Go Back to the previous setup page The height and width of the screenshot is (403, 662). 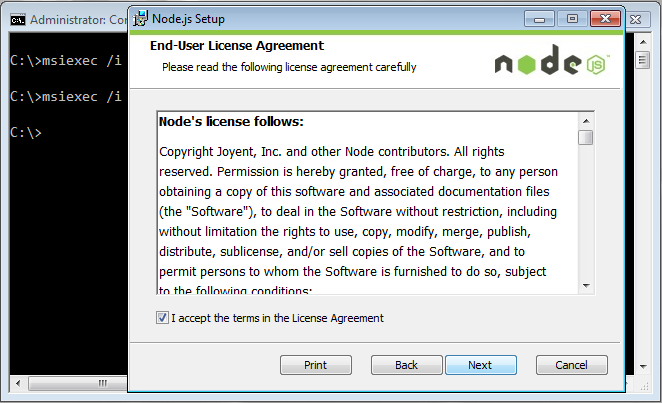tap(407, 365)
